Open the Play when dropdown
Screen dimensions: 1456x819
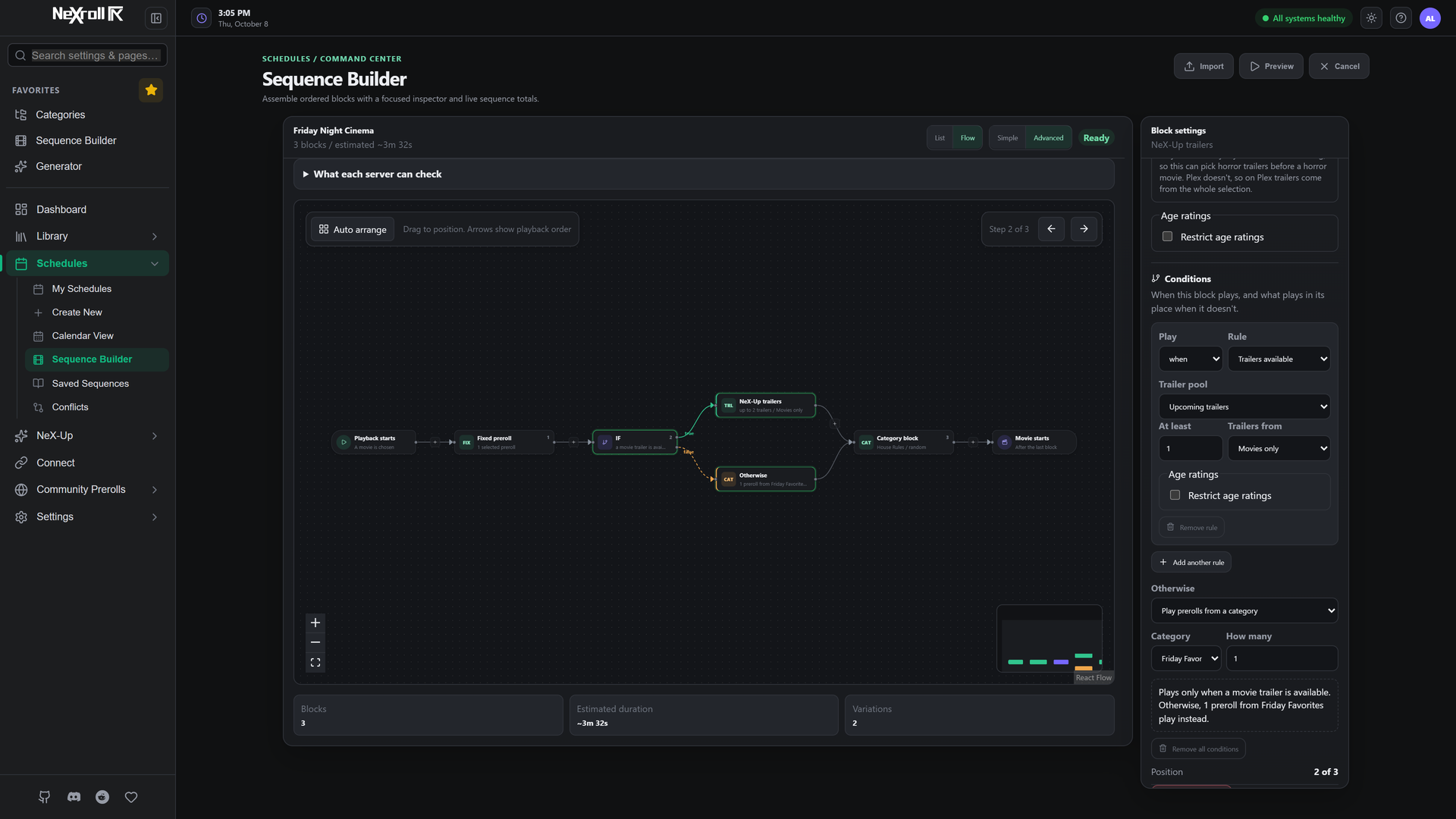coord(1191,359)
